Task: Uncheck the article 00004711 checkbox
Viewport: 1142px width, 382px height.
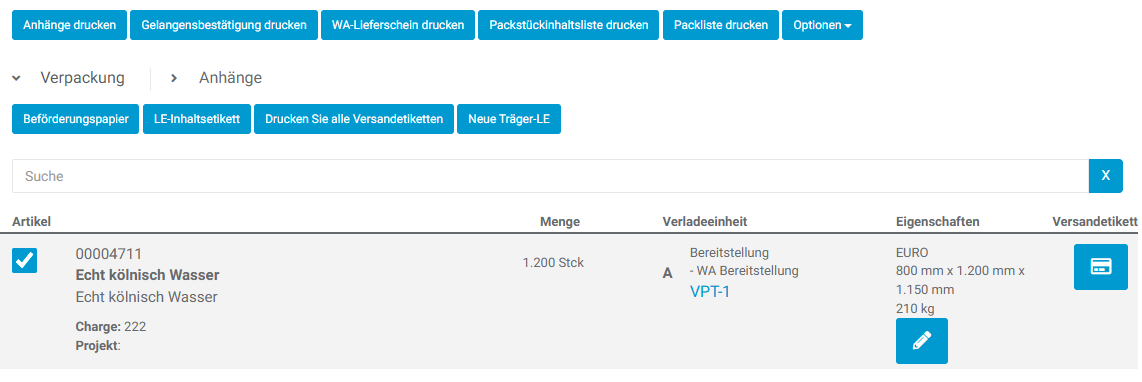Action: point(25,260)
